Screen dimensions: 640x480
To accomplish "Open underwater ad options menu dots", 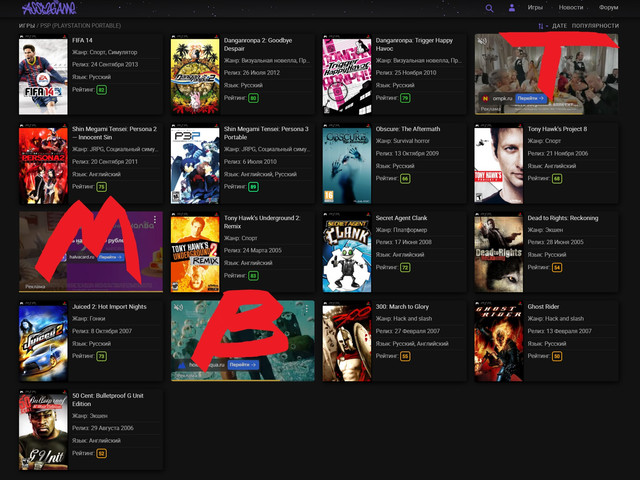I will coord(307,309).
